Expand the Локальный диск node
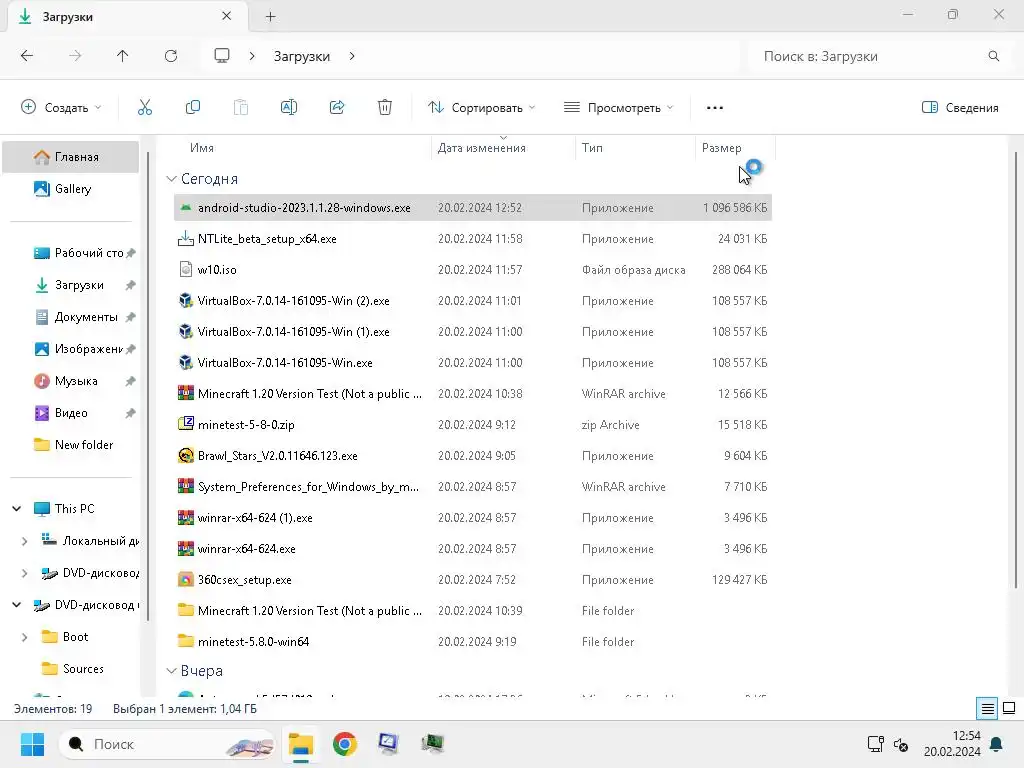This screenshot has width=1024, height=768. point(24,541)
